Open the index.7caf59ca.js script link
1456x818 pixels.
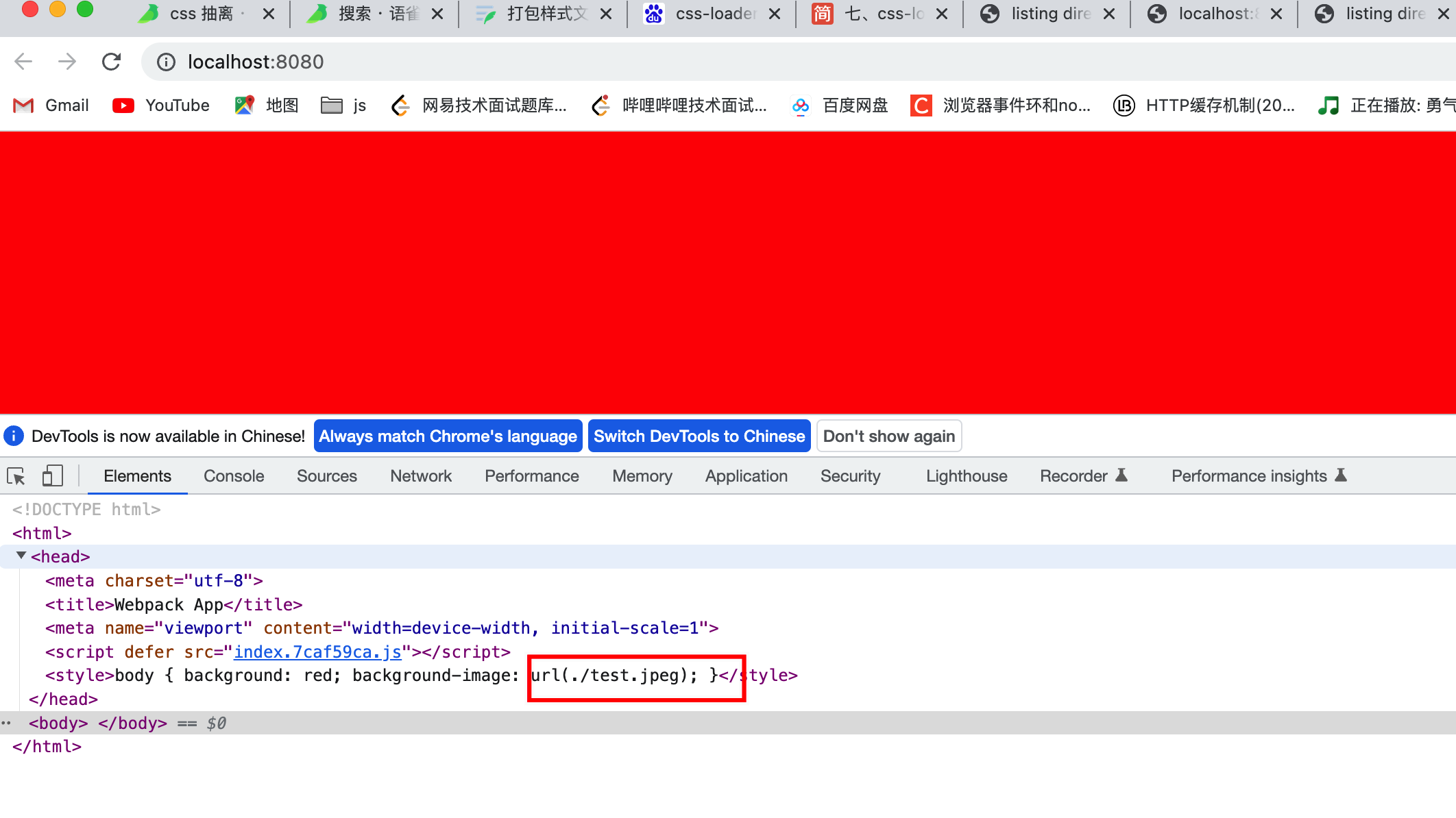(317, 652)
